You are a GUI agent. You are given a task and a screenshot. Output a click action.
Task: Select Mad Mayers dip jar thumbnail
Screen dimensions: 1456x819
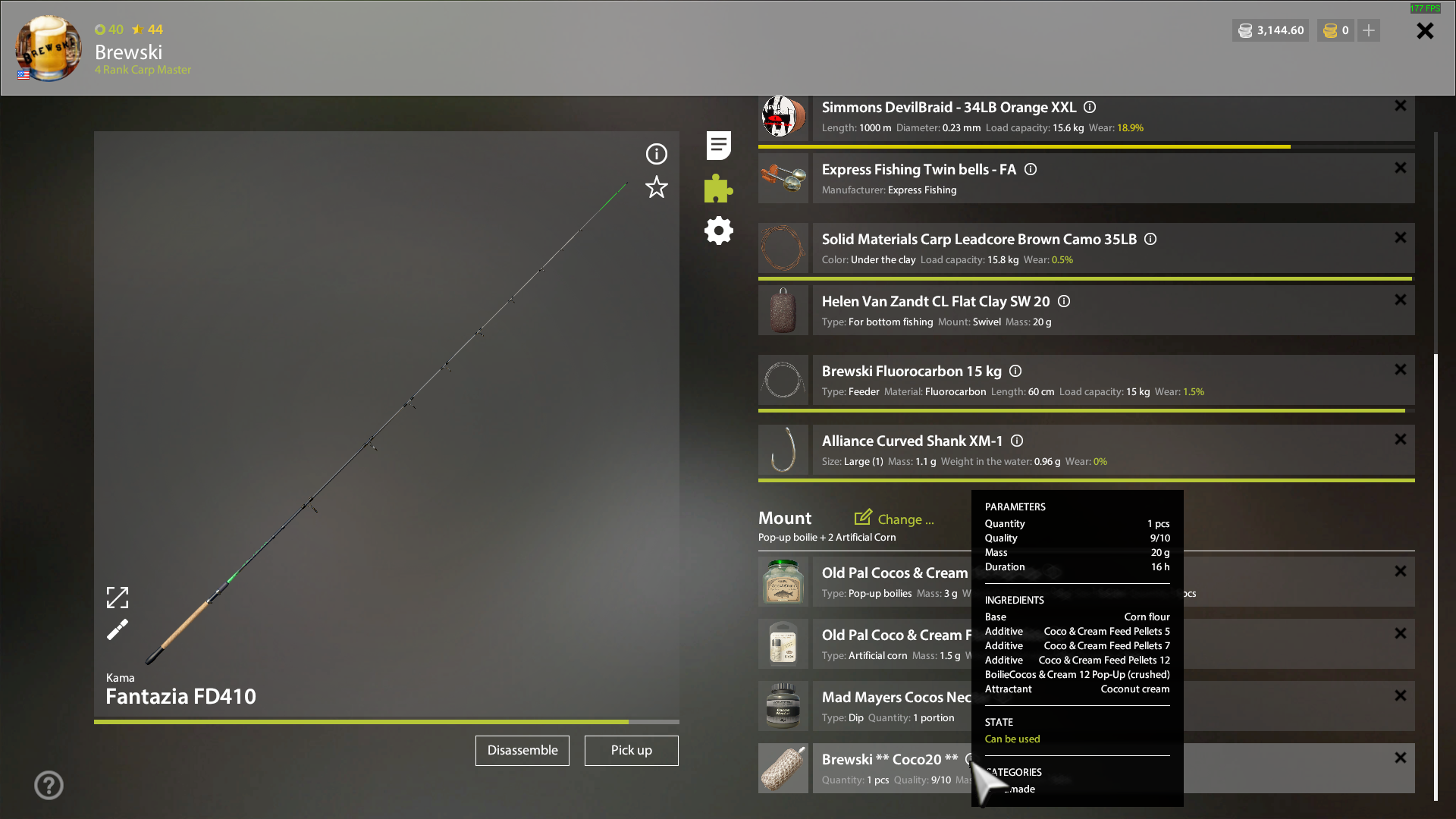[x=783, y=706]
